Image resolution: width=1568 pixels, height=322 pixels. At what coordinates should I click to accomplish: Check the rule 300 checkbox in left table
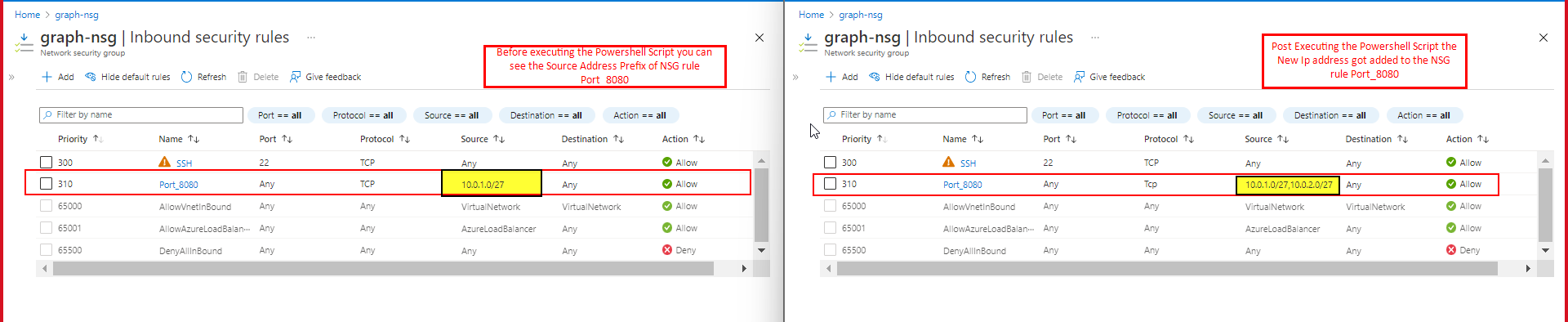(x=47, y=162)
